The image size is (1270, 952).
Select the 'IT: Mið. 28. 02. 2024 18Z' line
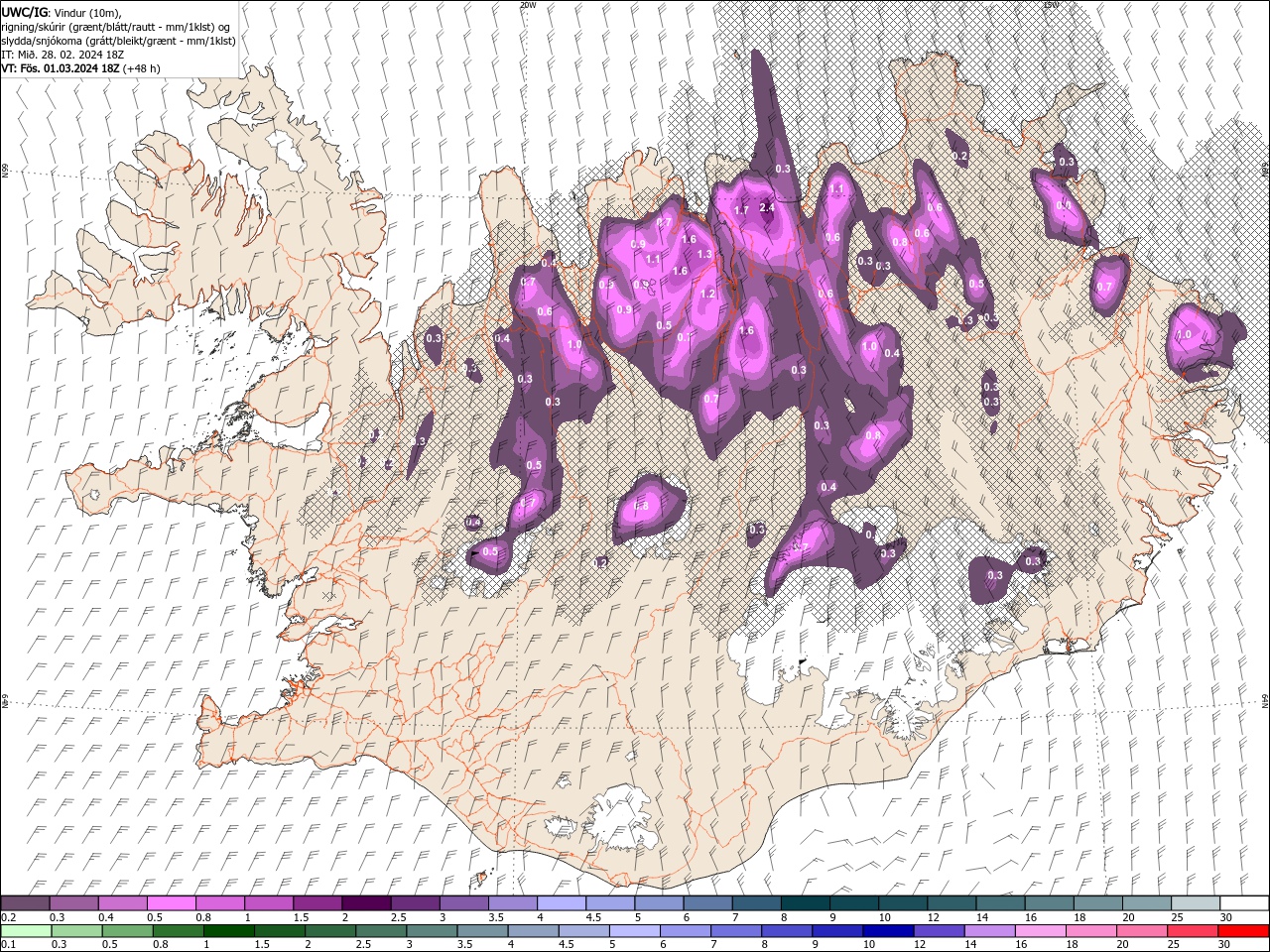[63, 55]
